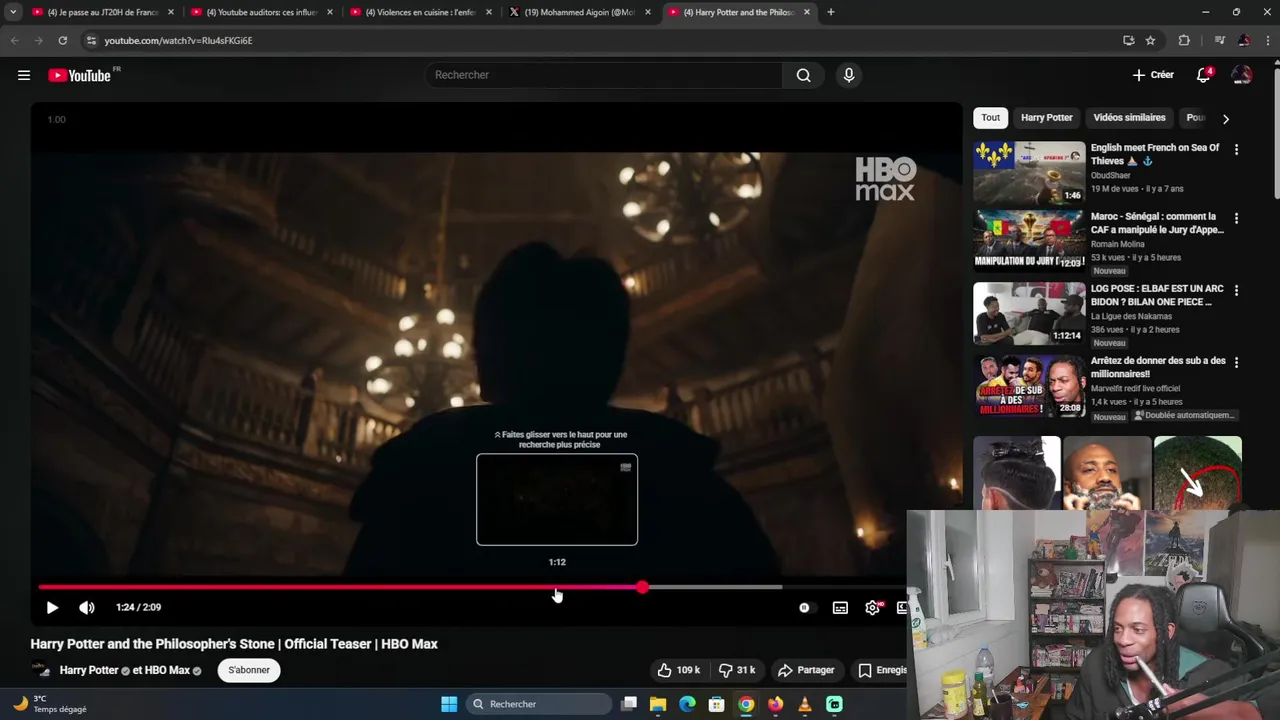Image resolution: width=1280 pixels, height=720 pixels.
Task: Open the Harry Potter channel avatar
Action: click(41, 670)
